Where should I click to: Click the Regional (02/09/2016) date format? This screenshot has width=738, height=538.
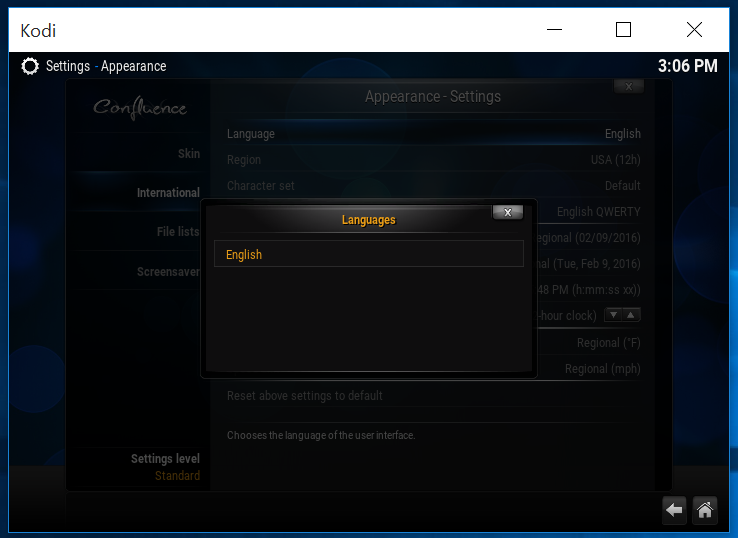tap(589, 238)
